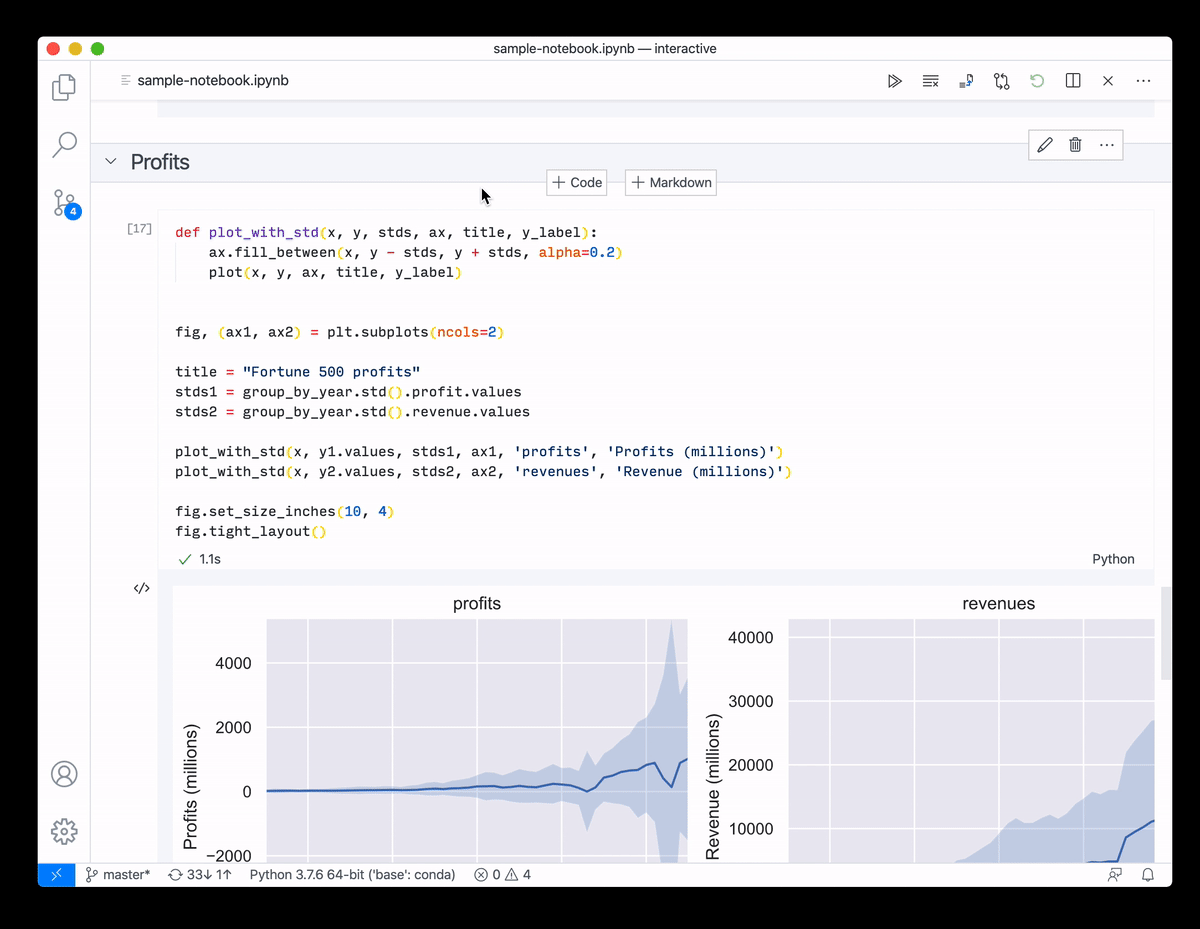Open the Search view in activity bar
1200x929 pixels.
(64, 145)
